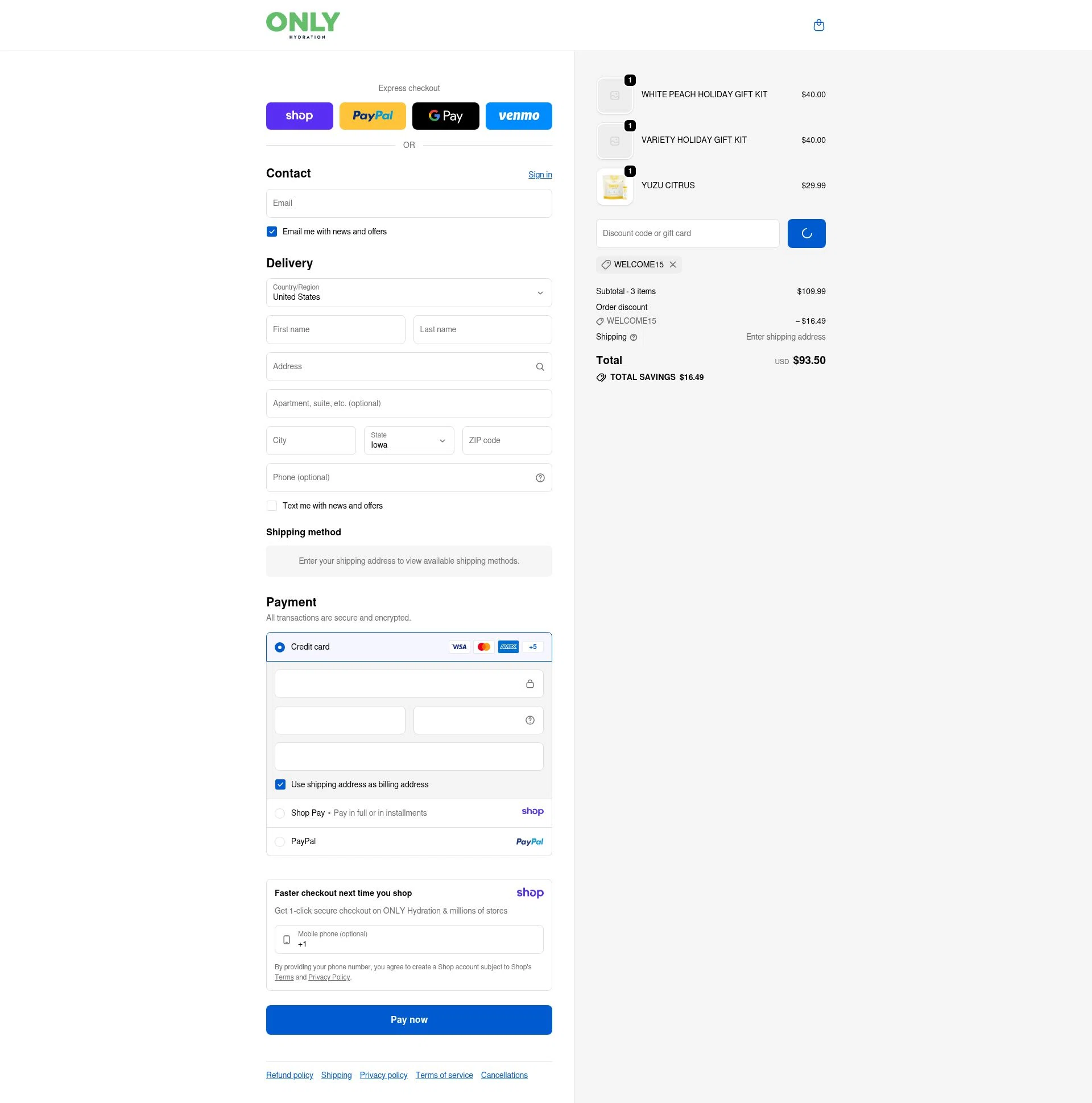Open the phone number help tooltip
Image resolution: width=1092 pixels, height=1103 pixels.
(x=539, y=477)
